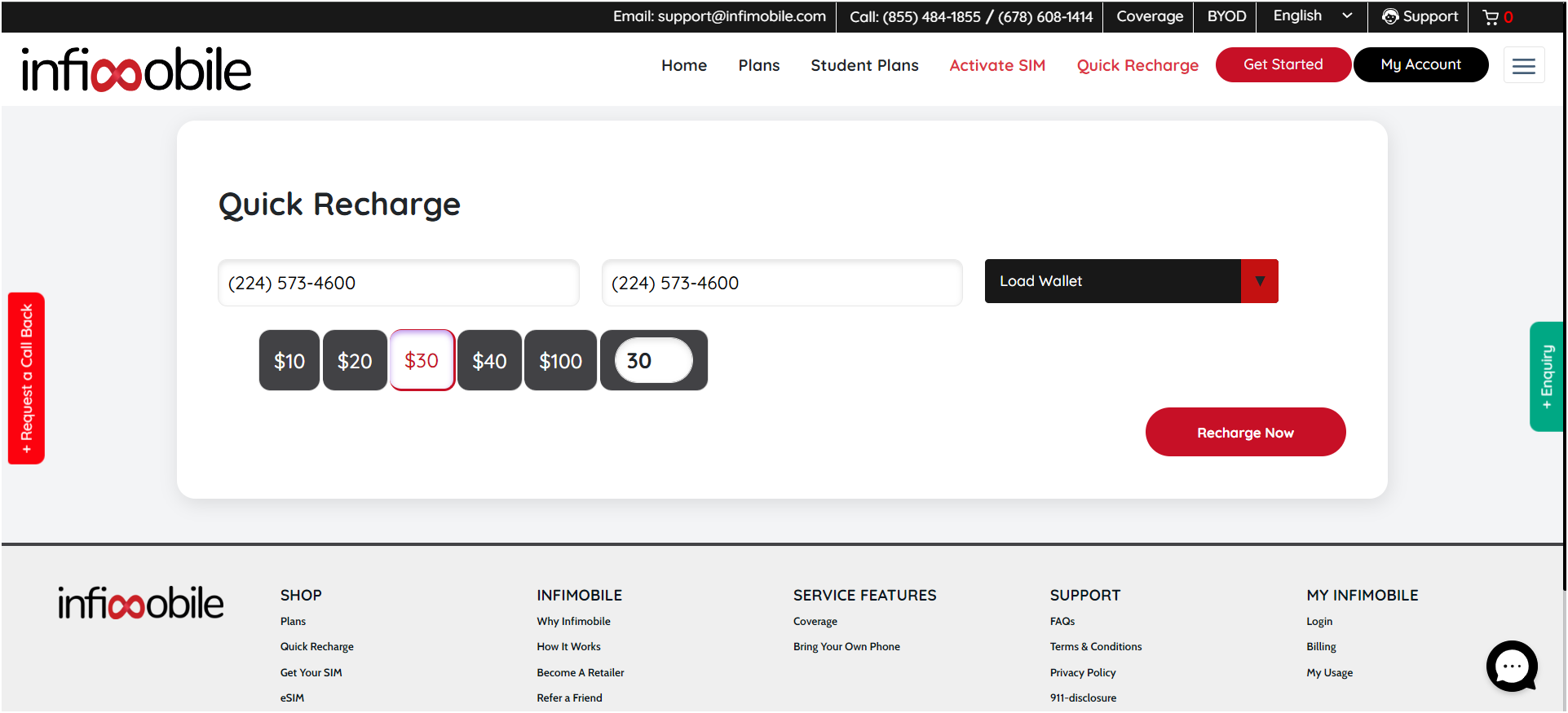
Task: Open FAQs link
Action: pyautogui.click(x=1062, y=621)
